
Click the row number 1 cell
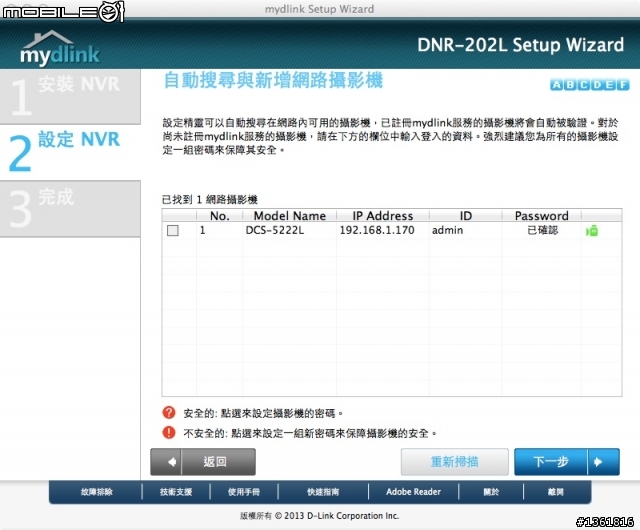pos(202,230)
